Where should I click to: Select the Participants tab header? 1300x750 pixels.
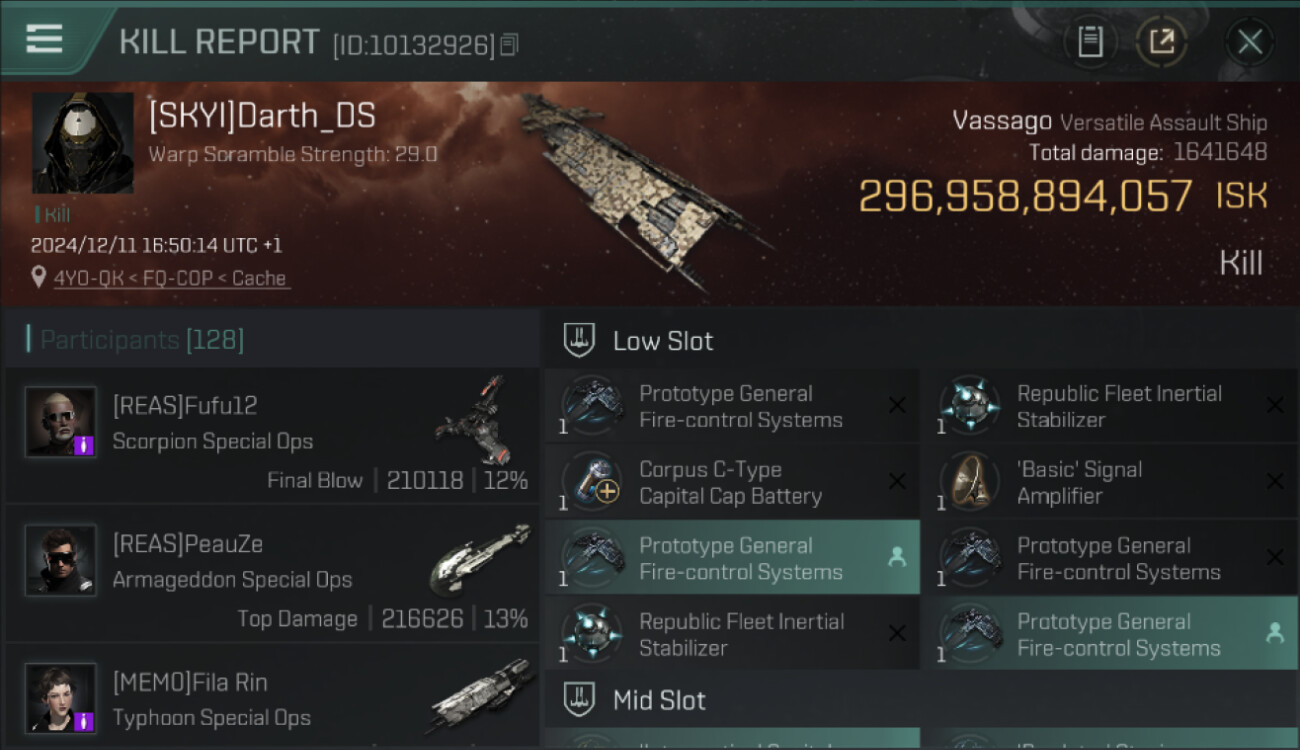pos(141,340)
